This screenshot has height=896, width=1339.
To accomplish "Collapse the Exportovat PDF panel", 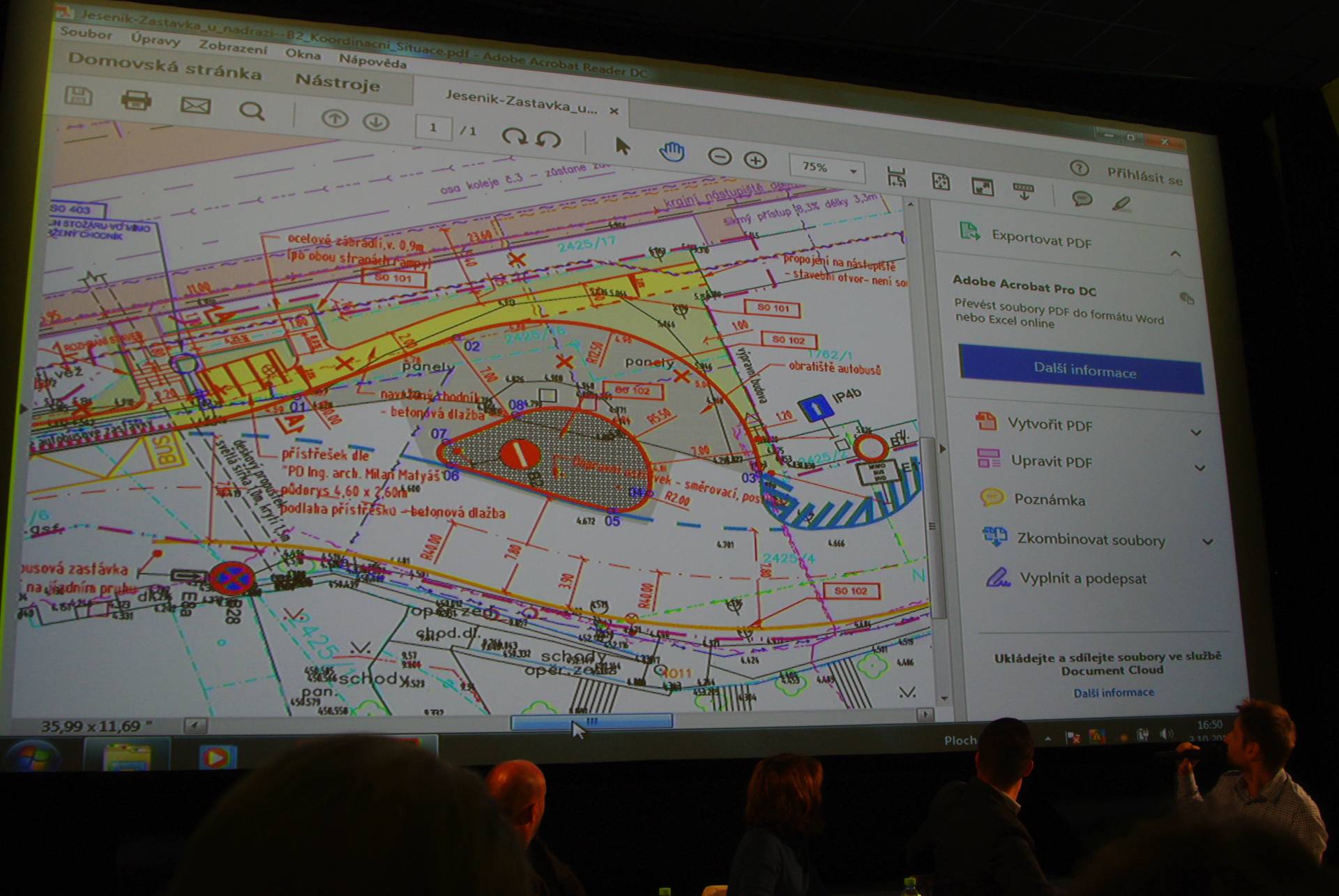I will click(1175, 254).
